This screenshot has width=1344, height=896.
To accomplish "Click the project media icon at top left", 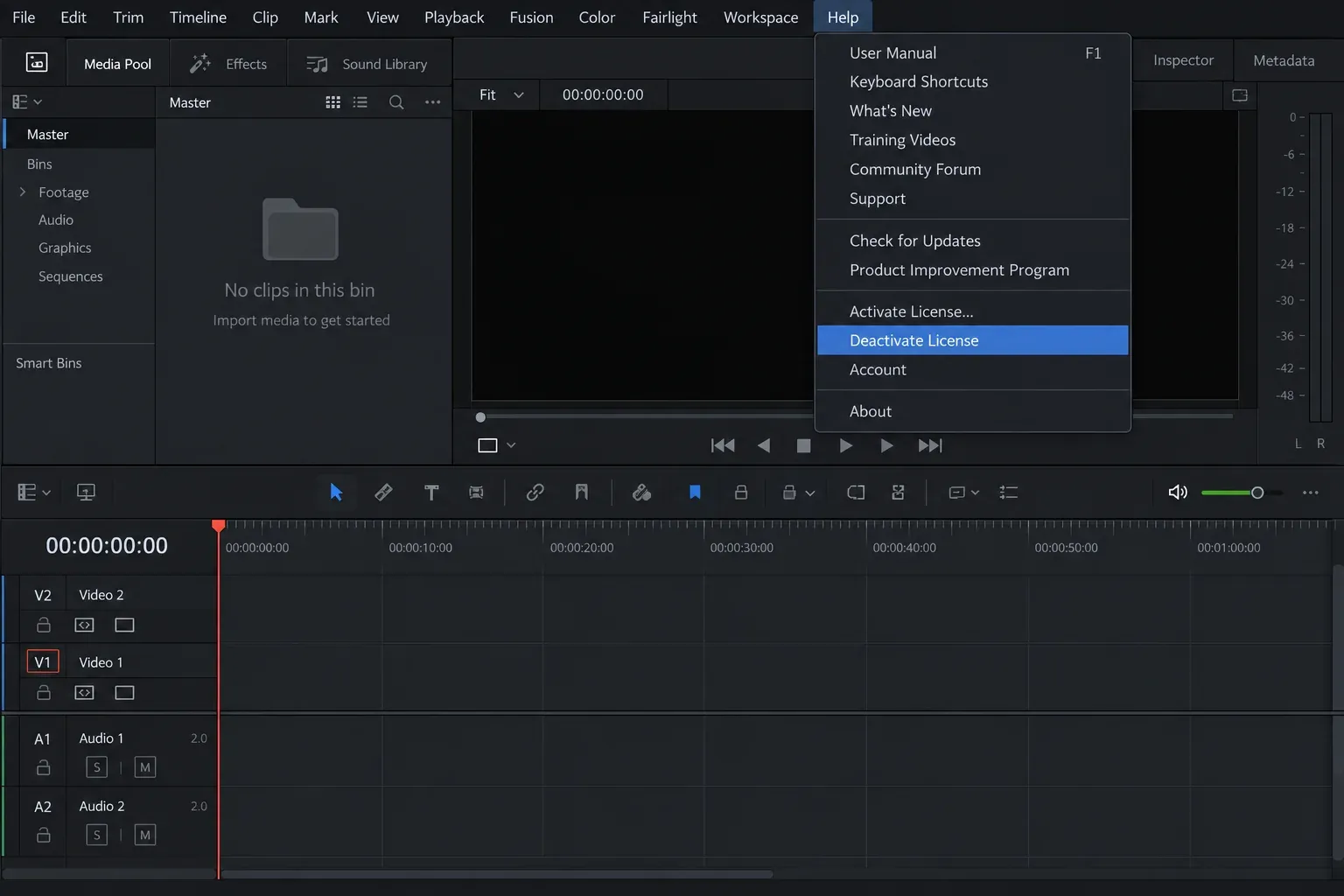I will pyautogui.click(x=37, y=62).
